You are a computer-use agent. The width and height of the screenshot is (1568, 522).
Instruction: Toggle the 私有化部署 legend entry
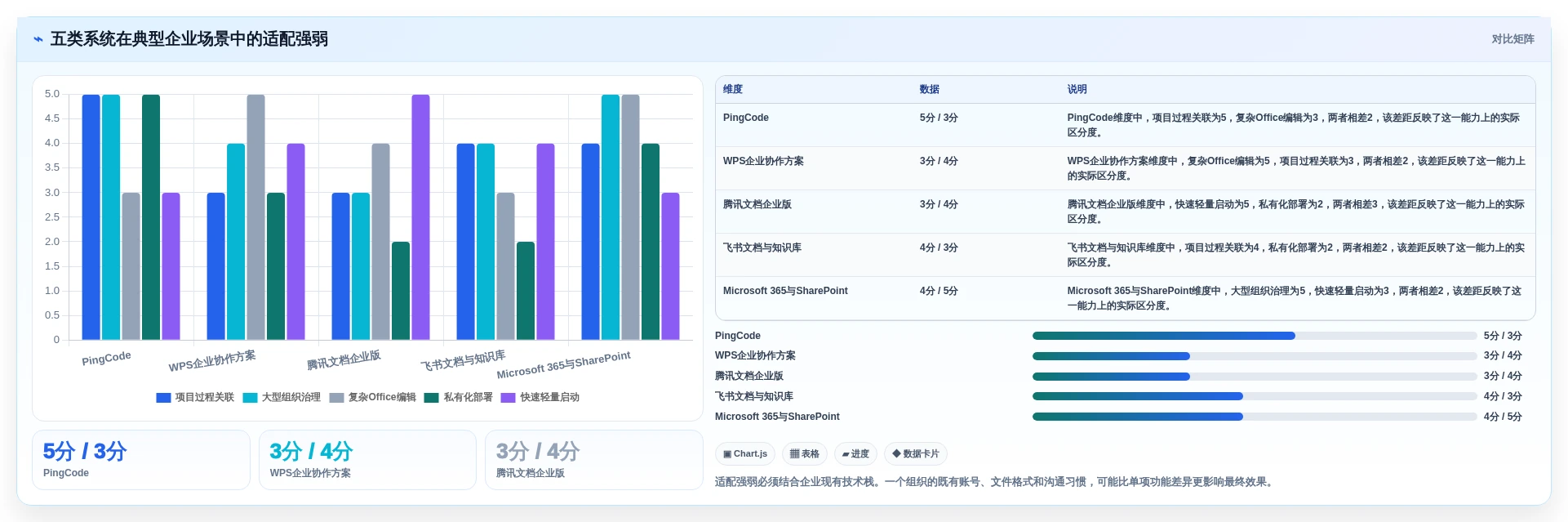459,398
